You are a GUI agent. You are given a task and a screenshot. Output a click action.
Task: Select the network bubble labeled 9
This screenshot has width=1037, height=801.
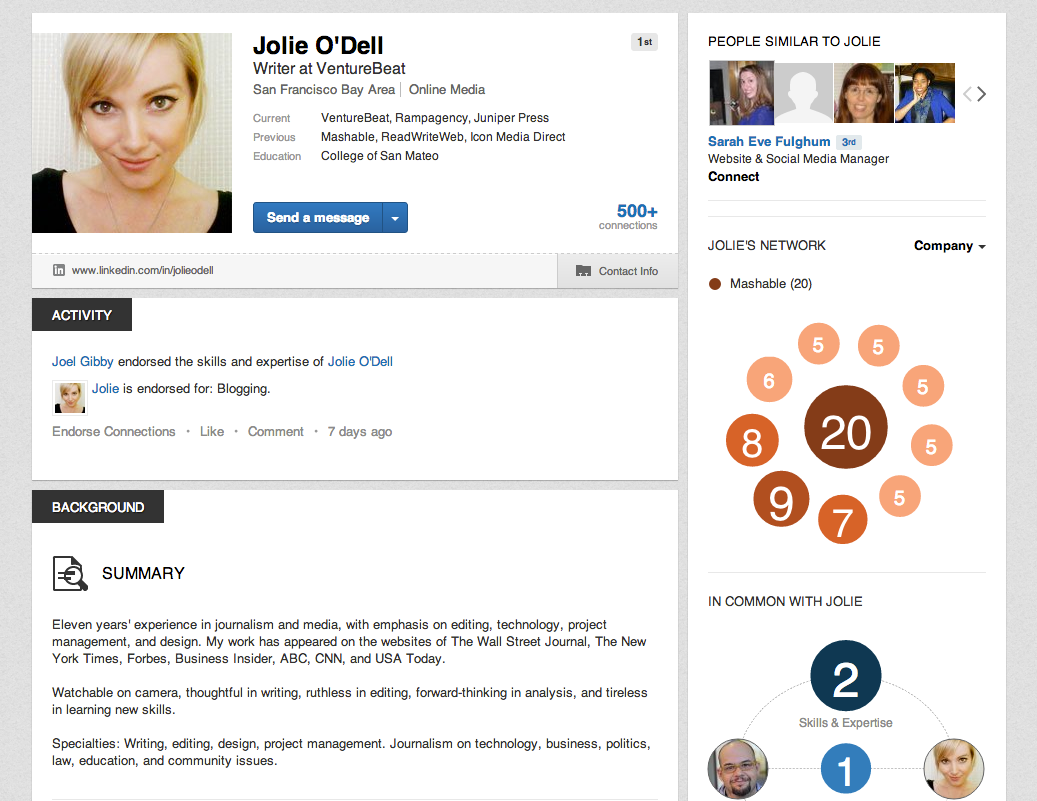(x=781, y=499)
